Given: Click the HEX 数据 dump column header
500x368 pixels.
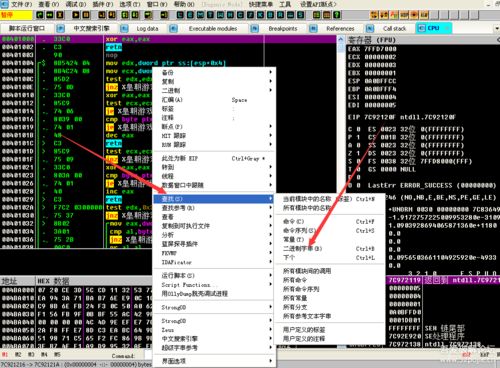Looking at the screenshot, I should (93, 281).
